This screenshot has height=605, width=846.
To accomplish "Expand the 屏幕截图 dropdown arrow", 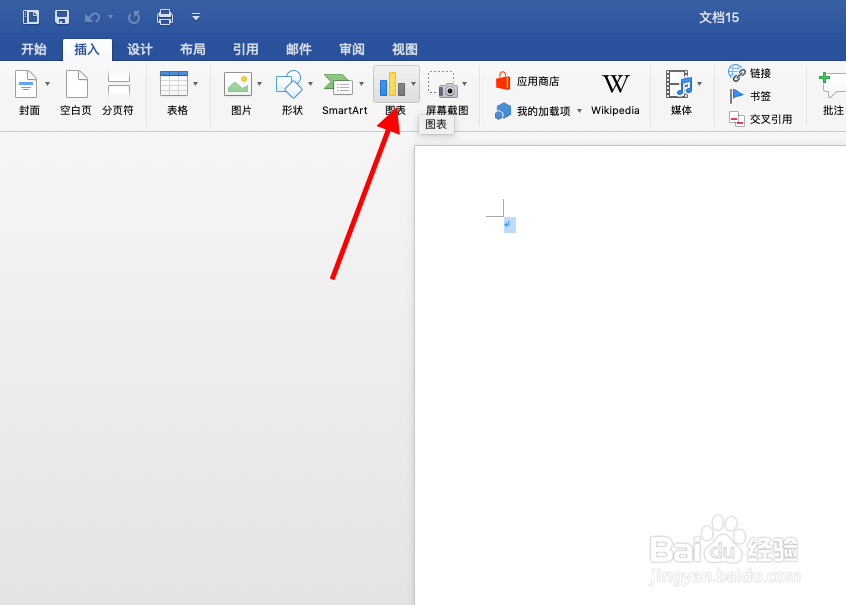I will click(x=465, y=84).
